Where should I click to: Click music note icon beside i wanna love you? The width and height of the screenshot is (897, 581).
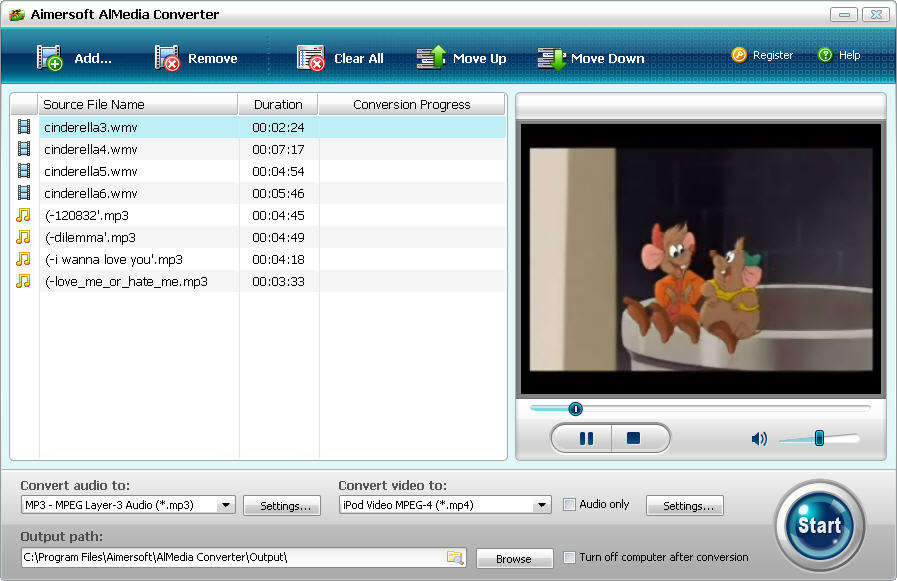click(x=23, y=259)
